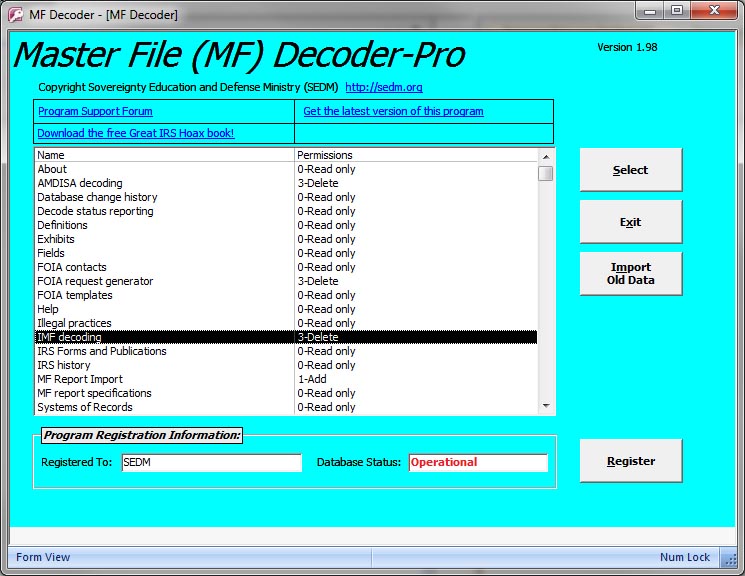Open the http://sedm.org link

coord(384,87)
